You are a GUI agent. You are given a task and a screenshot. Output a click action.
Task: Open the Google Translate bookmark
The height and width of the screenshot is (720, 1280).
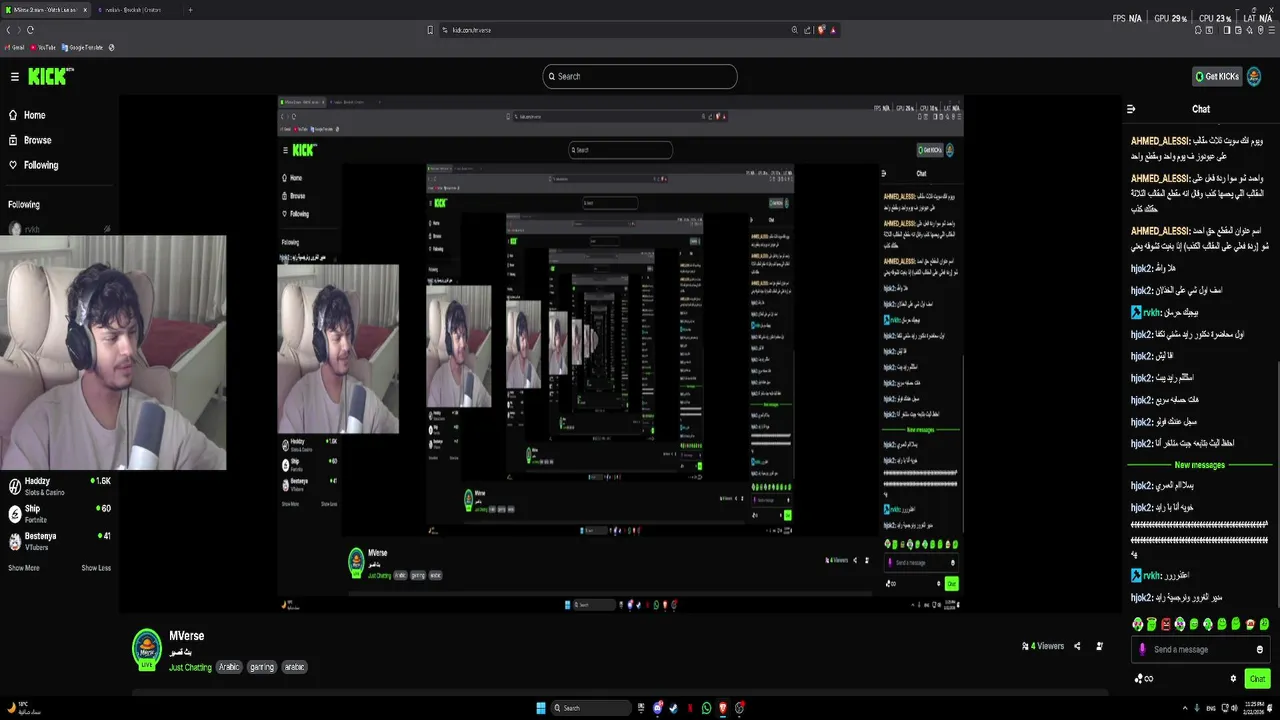(83, 47)
